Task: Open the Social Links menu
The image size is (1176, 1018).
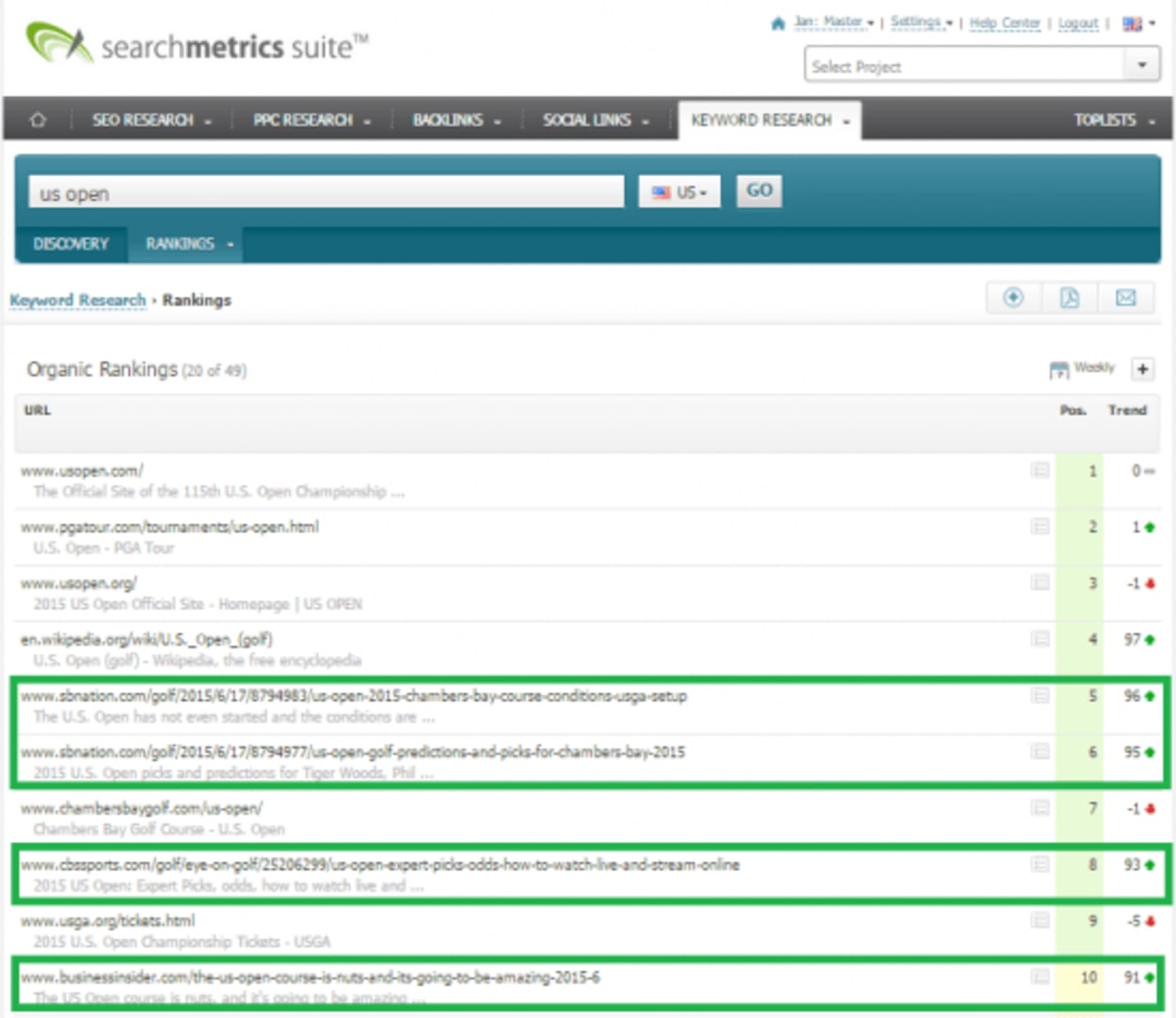Action: tap(596, 119)
